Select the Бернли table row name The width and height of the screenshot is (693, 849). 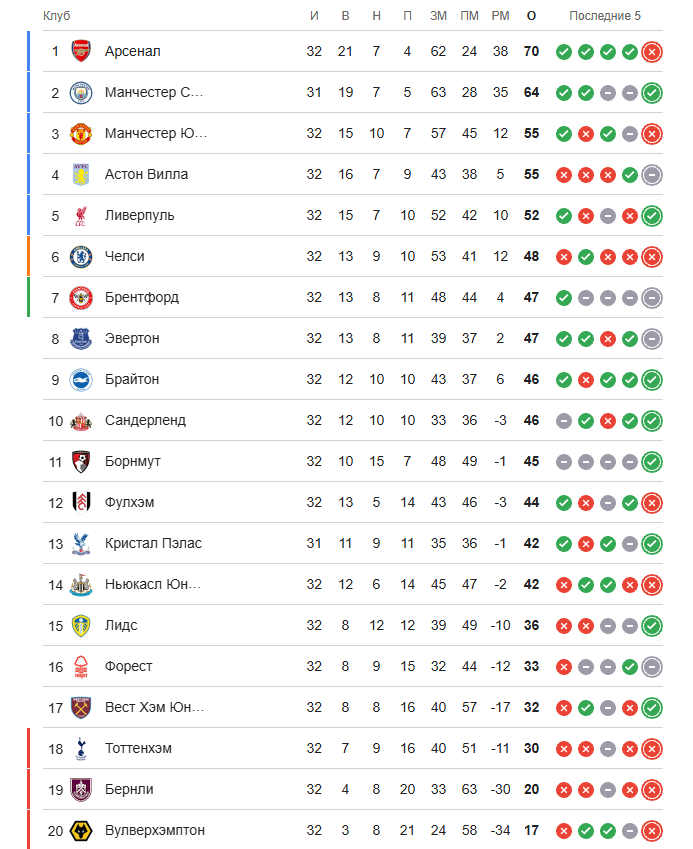pyautogui.click(x=129, y=789)
